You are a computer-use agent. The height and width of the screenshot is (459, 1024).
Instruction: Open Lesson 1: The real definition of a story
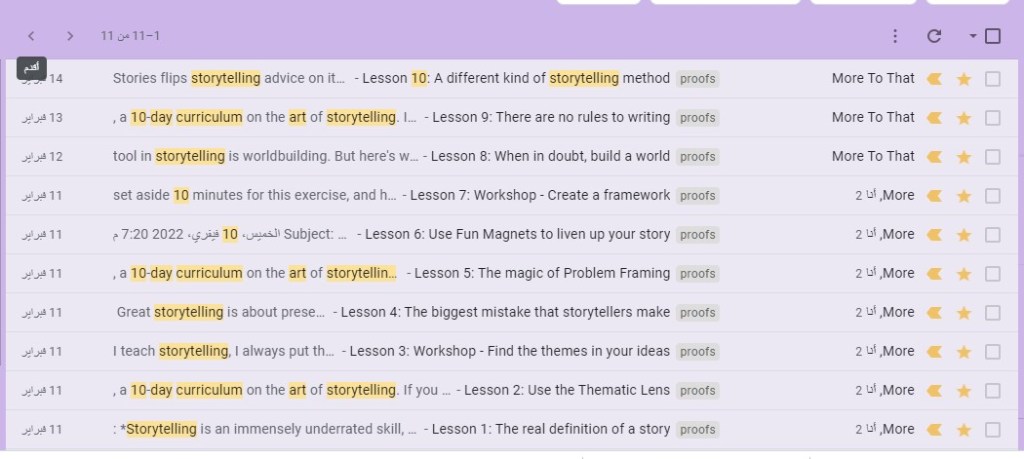[x=546, y=429]
